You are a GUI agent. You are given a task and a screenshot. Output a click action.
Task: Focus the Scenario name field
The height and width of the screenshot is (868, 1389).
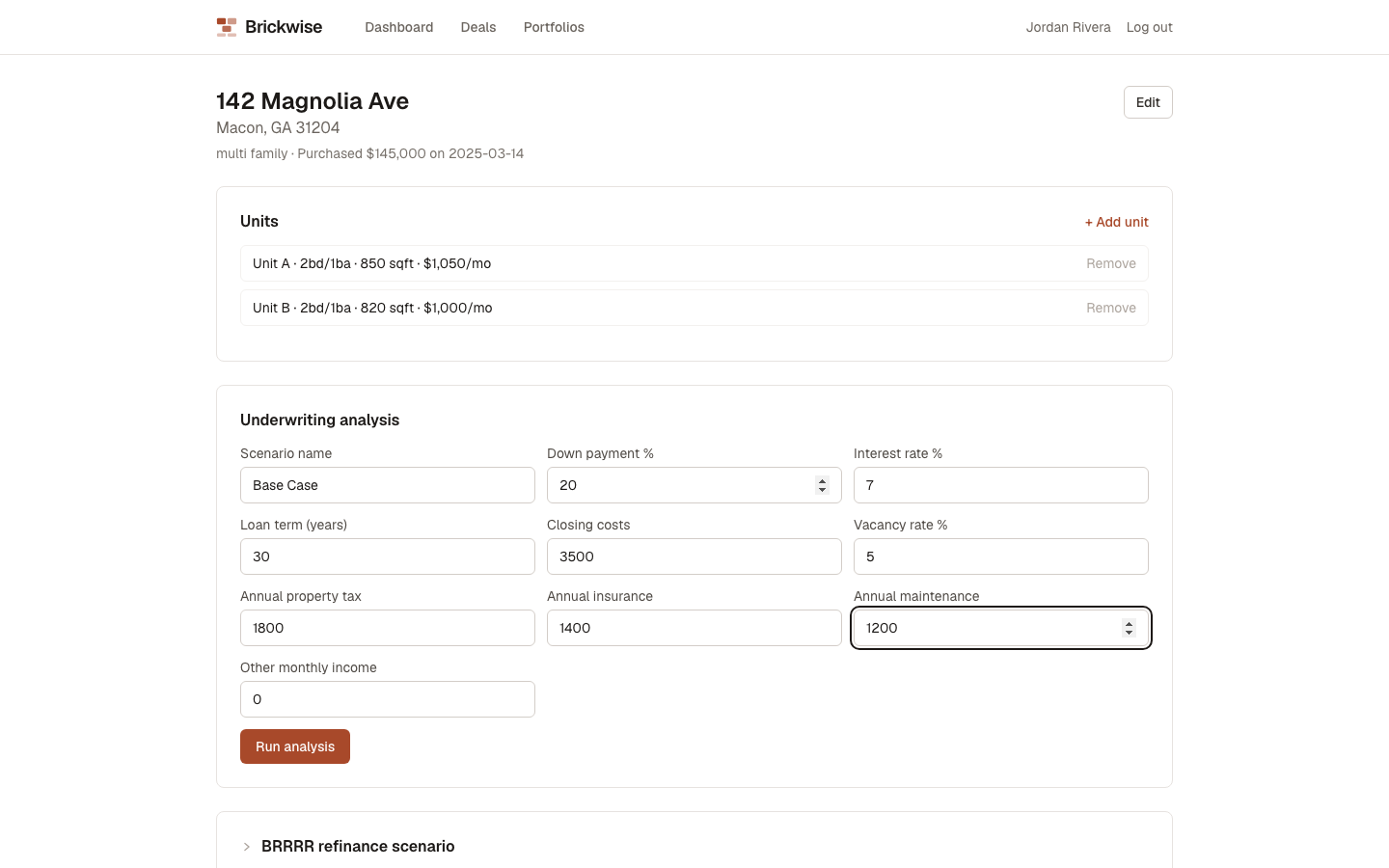388,485
